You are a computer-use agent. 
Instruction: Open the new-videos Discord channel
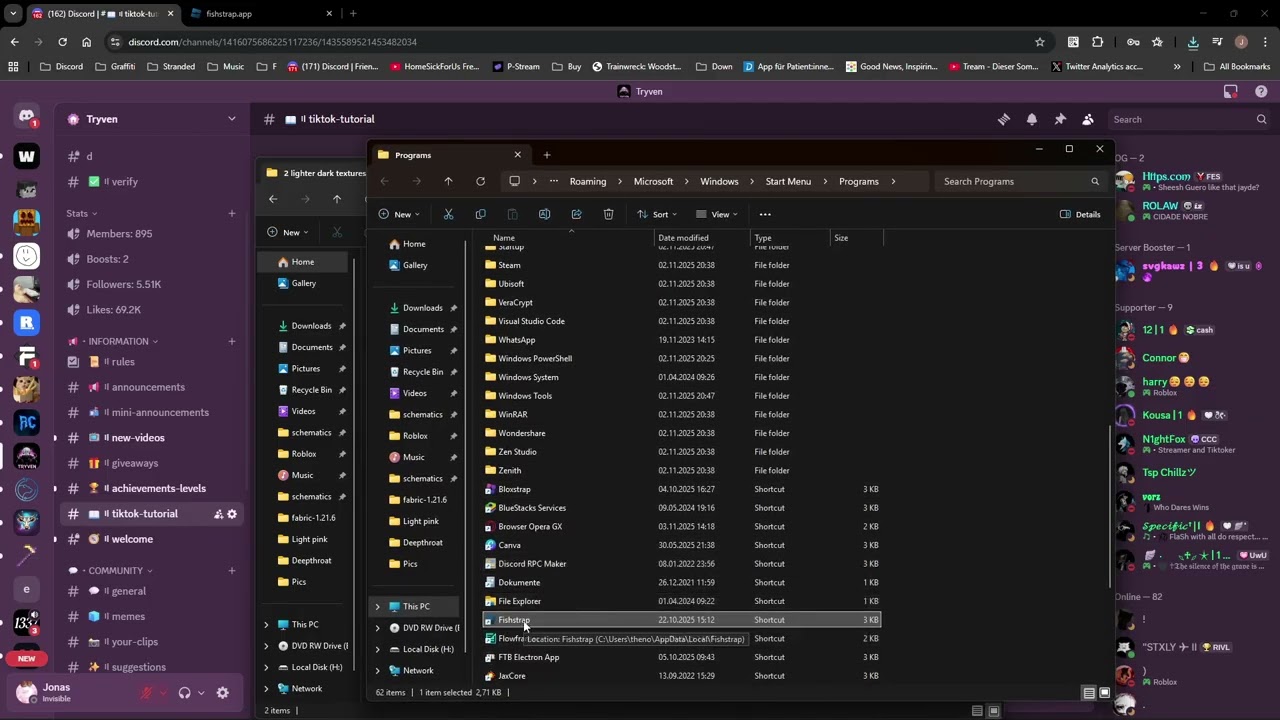152,438
